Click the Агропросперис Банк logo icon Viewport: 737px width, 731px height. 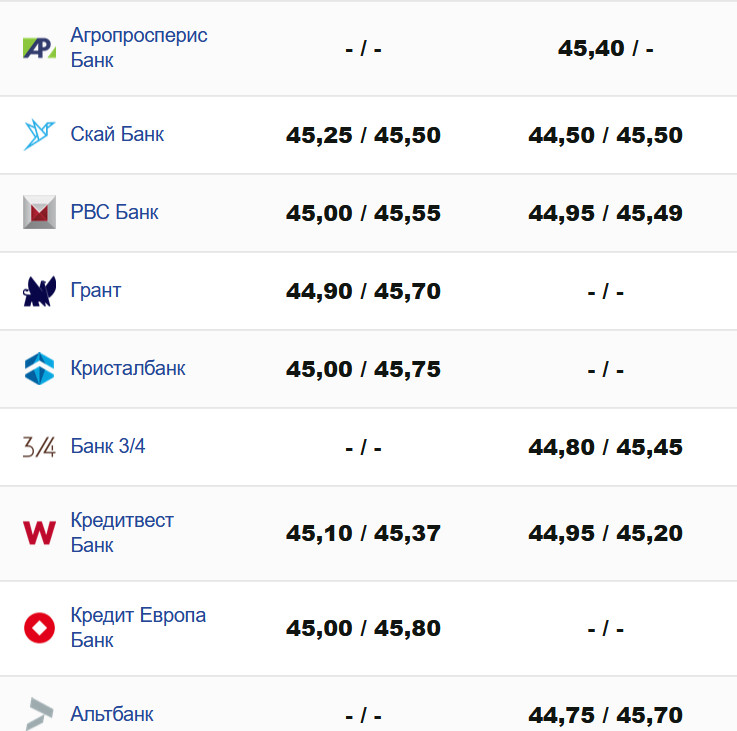39,48
